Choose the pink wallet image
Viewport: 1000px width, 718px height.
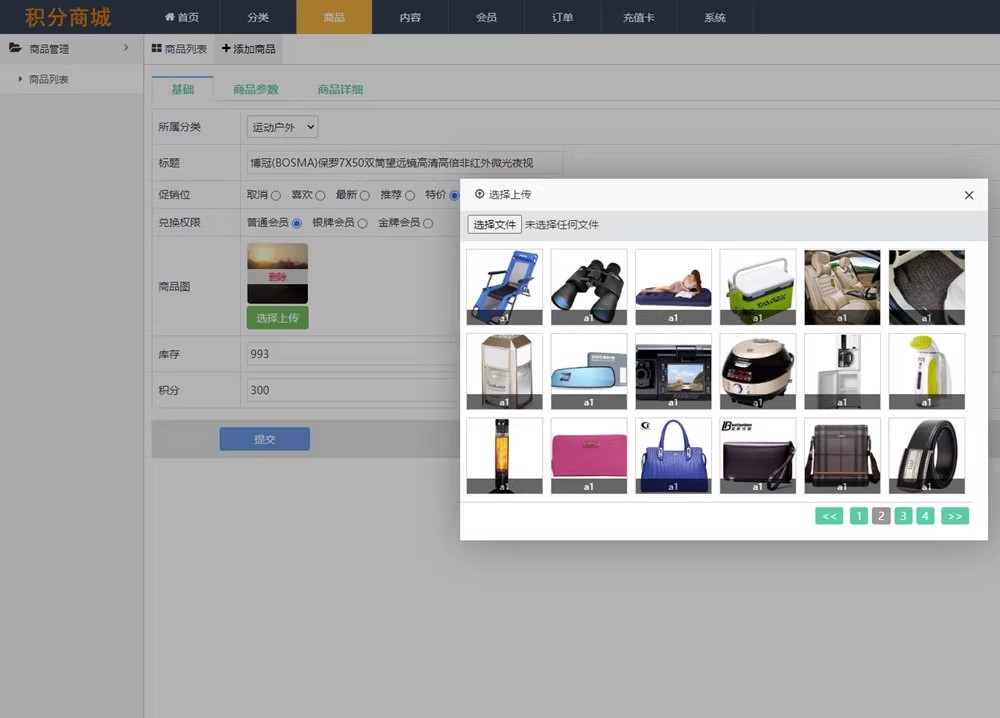588,455
